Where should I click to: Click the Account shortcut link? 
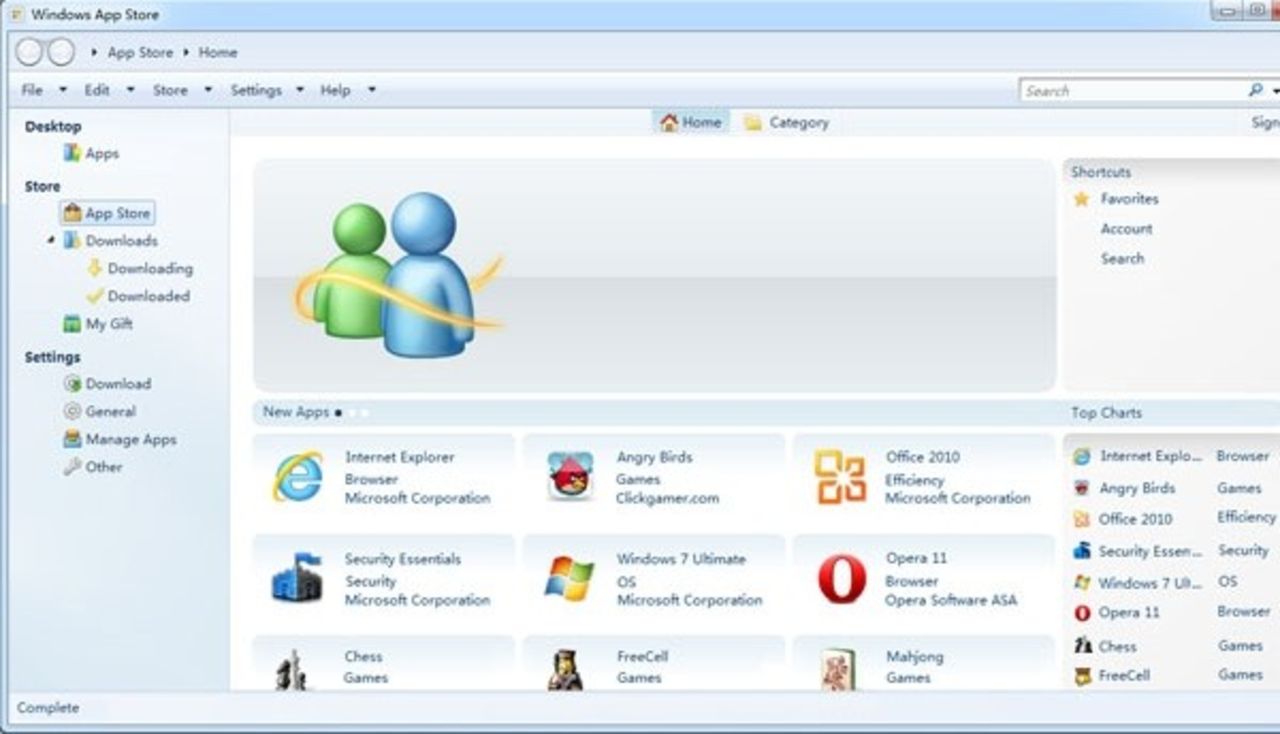tap(1126, 229)
